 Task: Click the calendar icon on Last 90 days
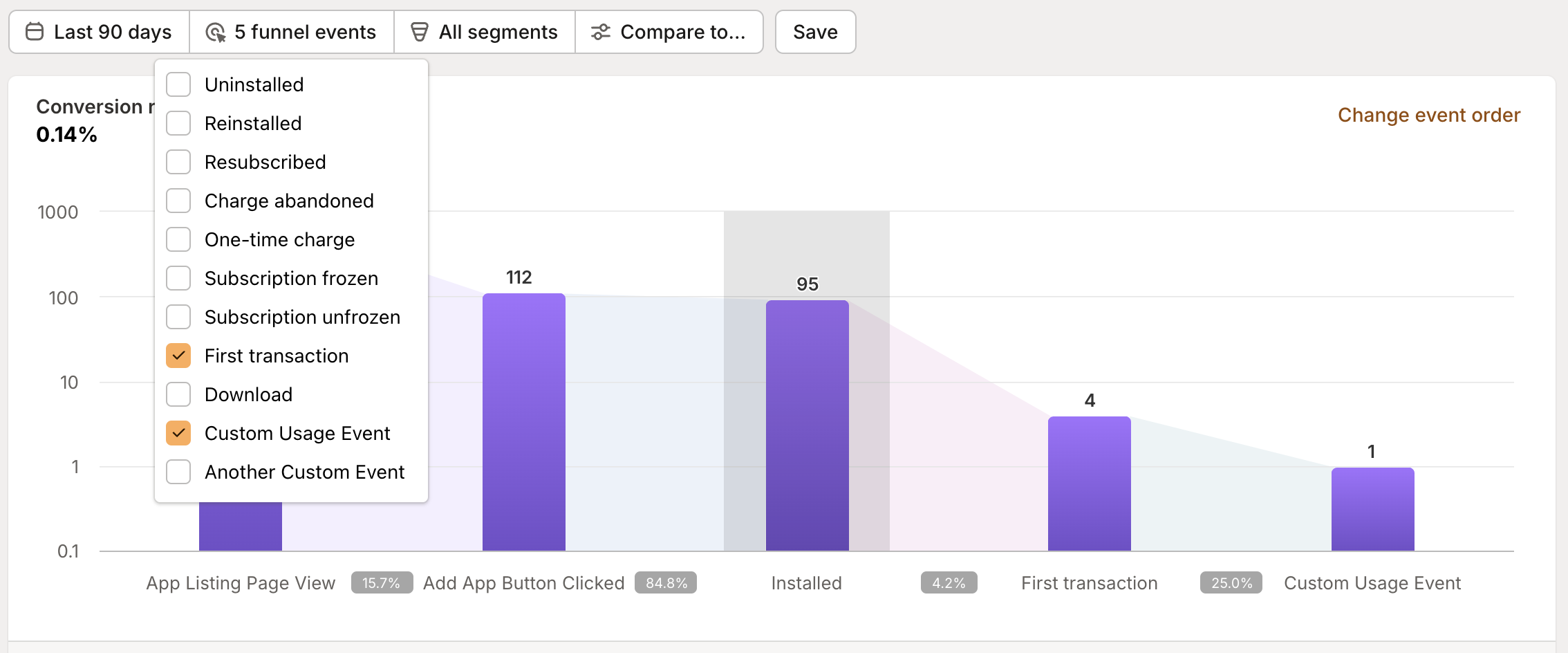click(x=34, y=31)
